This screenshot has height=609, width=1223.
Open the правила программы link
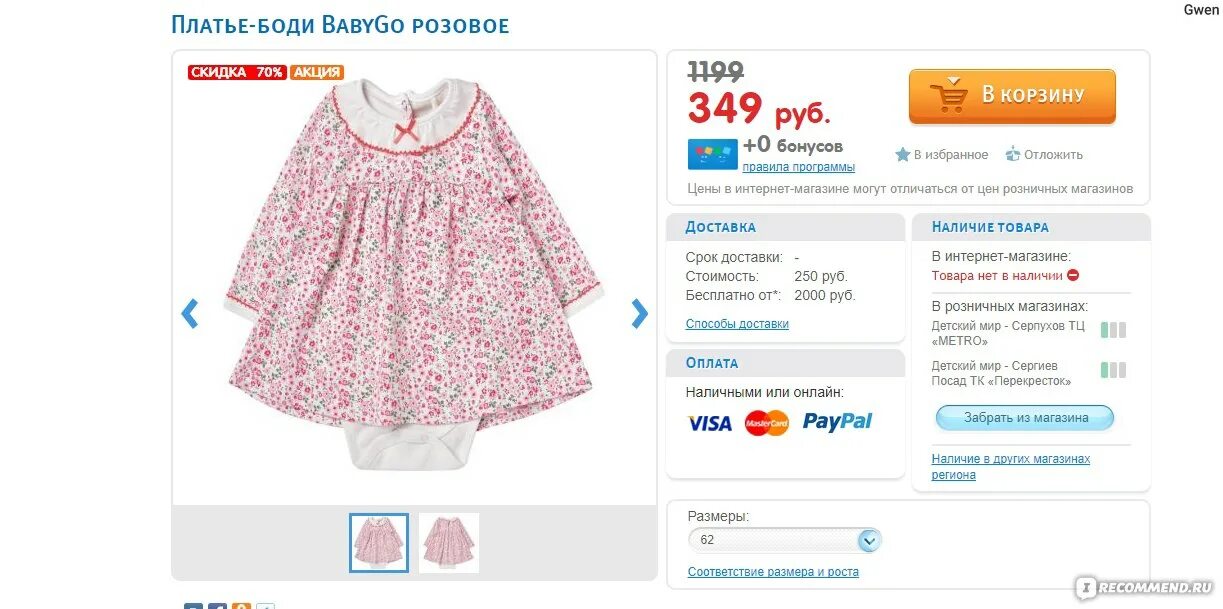pyautogui.click(x=798, y=167)
